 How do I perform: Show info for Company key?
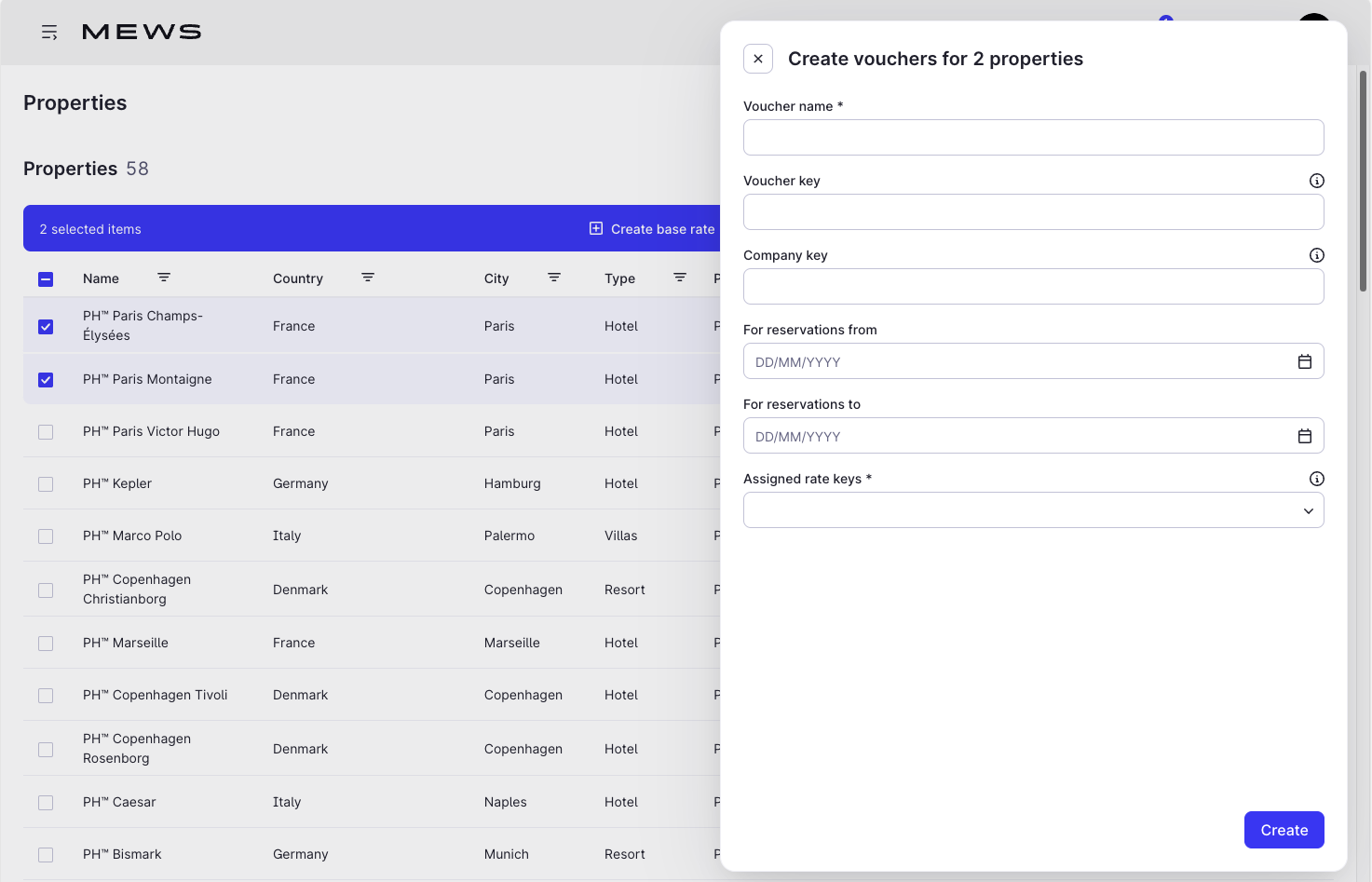[1317, 255]
